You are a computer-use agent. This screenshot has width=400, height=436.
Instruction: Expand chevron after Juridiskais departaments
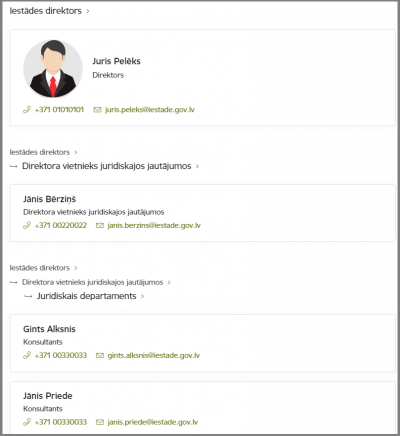coord(143,296)
